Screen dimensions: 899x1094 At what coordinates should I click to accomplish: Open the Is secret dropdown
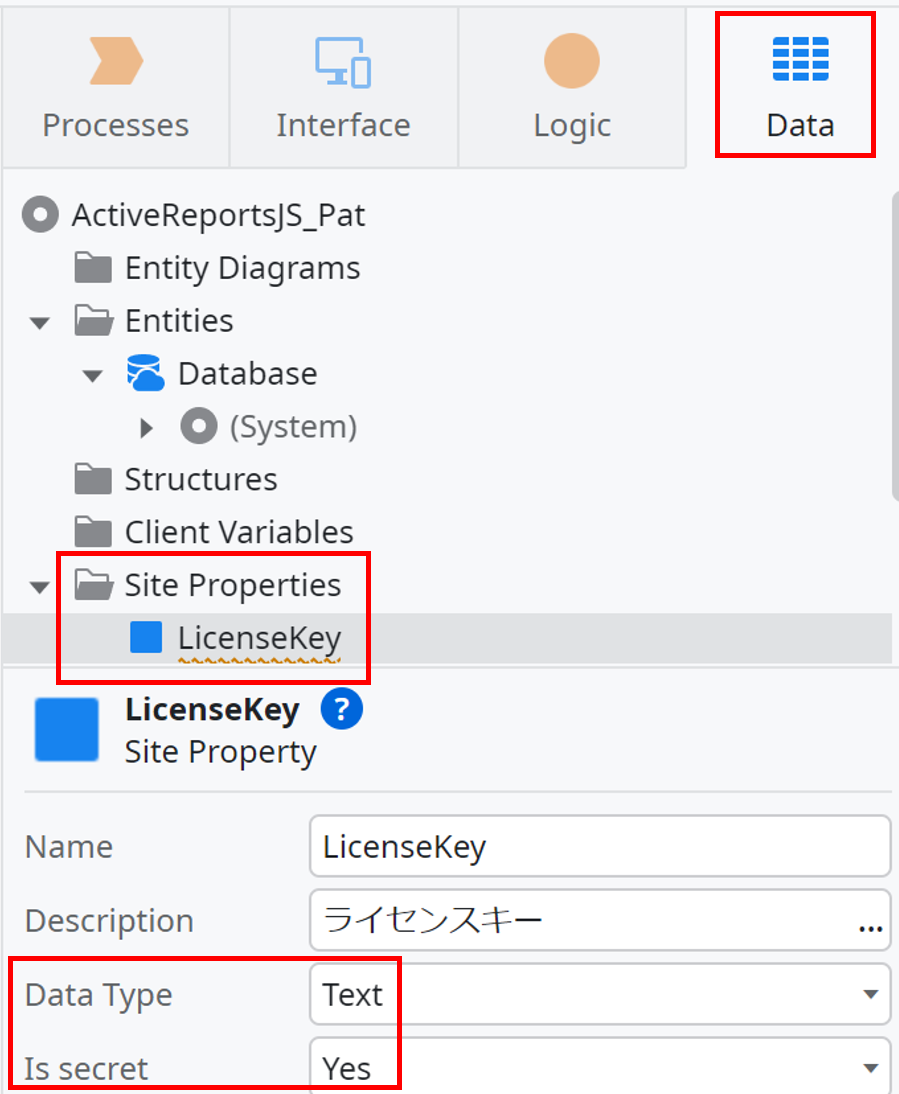tap(600, 1066)
